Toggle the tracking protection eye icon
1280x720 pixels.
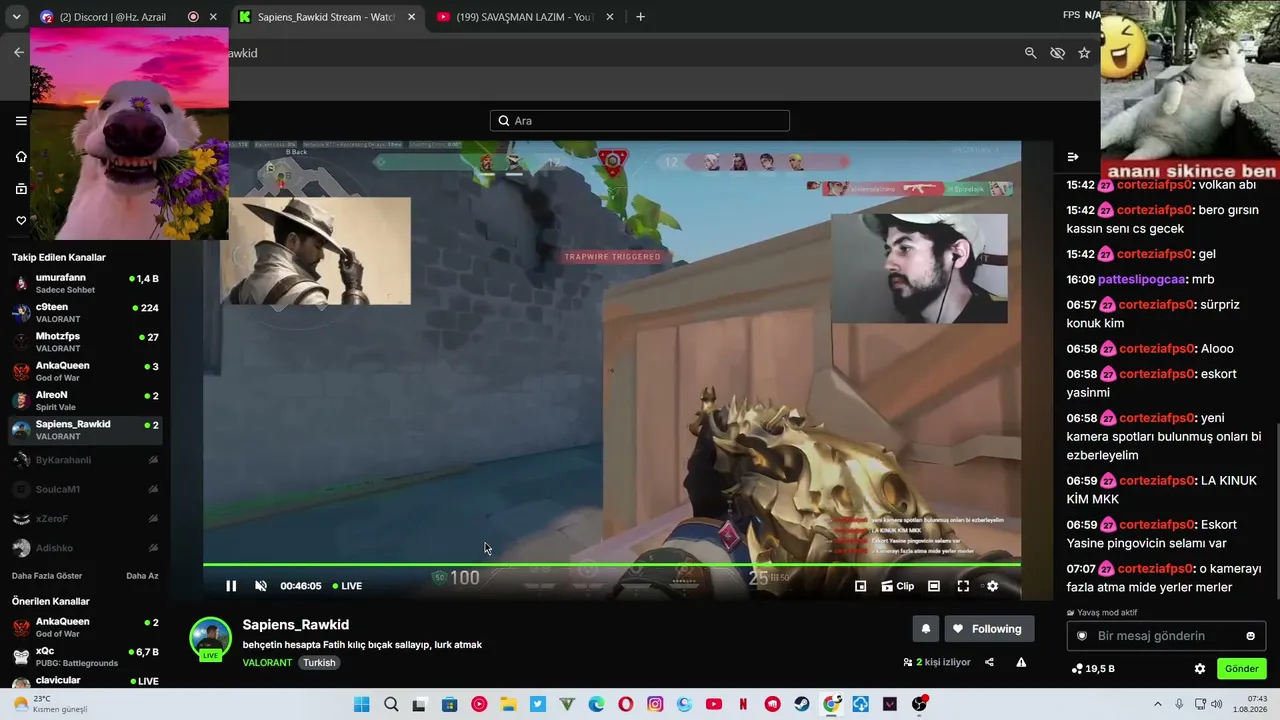(1058, 53)
